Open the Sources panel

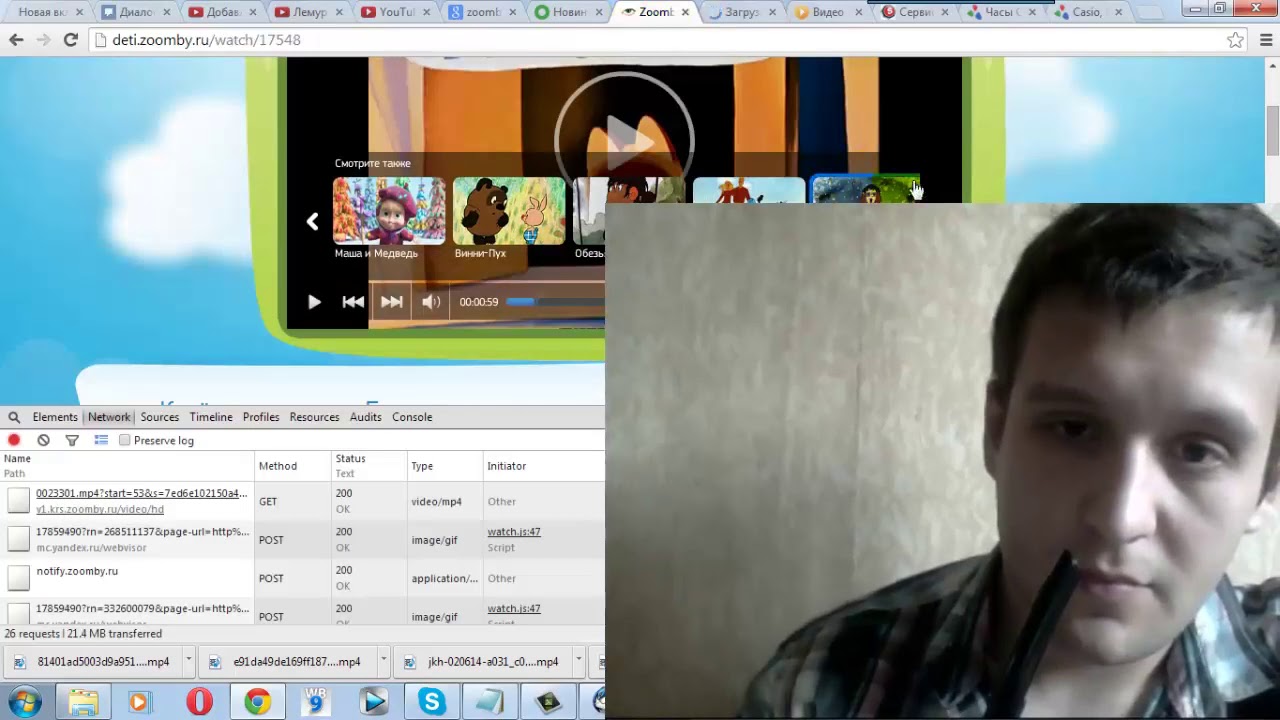click(x=160, y=417)
